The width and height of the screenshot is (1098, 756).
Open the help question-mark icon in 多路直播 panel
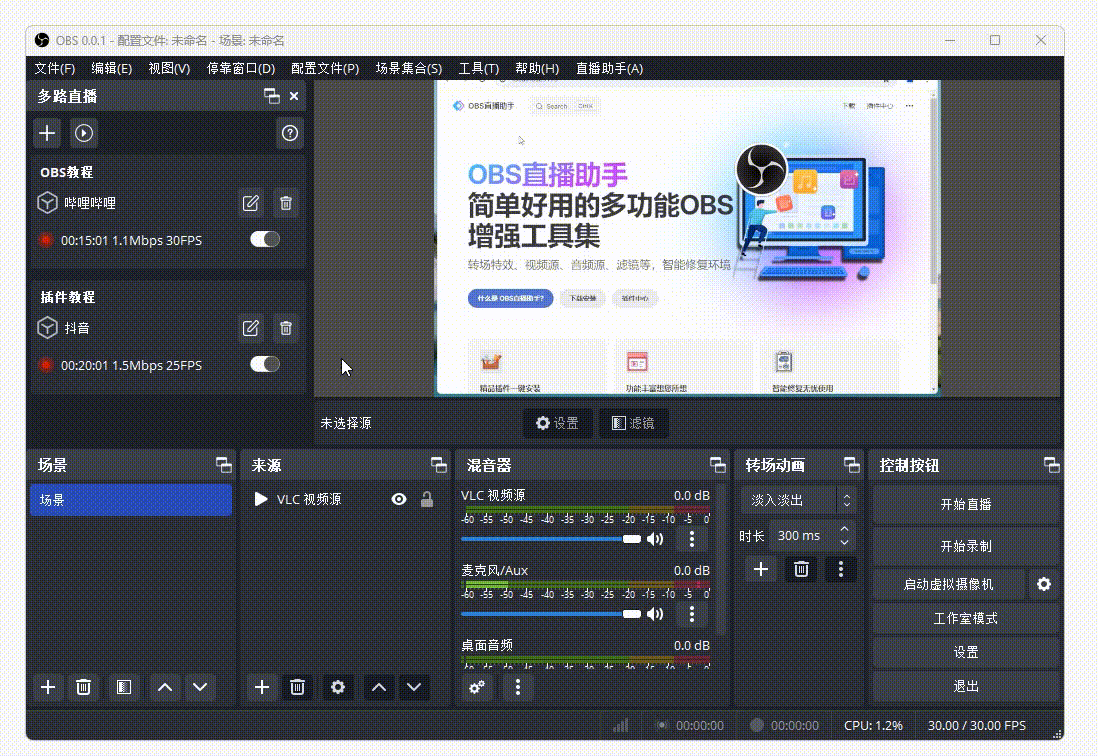(289, 133)
